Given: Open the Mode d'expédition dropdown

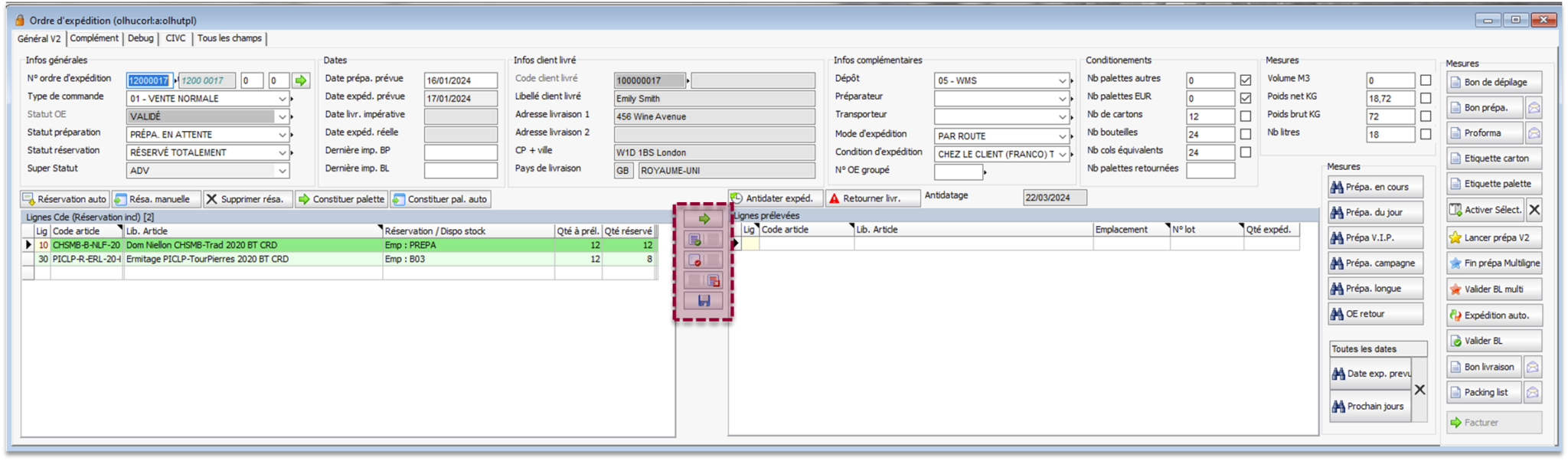Looking at the screenshot, I should coord(1062,136).
